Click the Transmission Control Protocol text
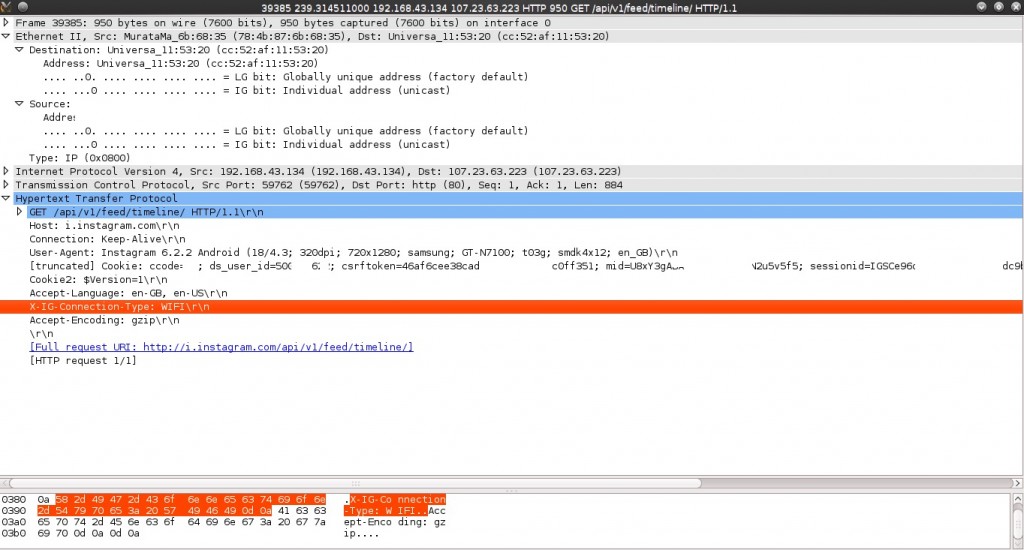The height and width of the screenshot is (550, 1024). click(319, 185)
